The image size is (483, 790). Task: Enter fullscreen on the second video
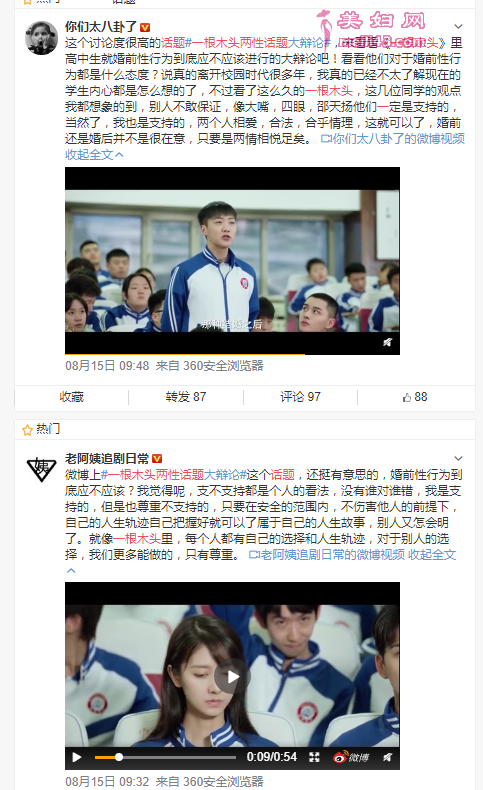[x=314, y=757]
